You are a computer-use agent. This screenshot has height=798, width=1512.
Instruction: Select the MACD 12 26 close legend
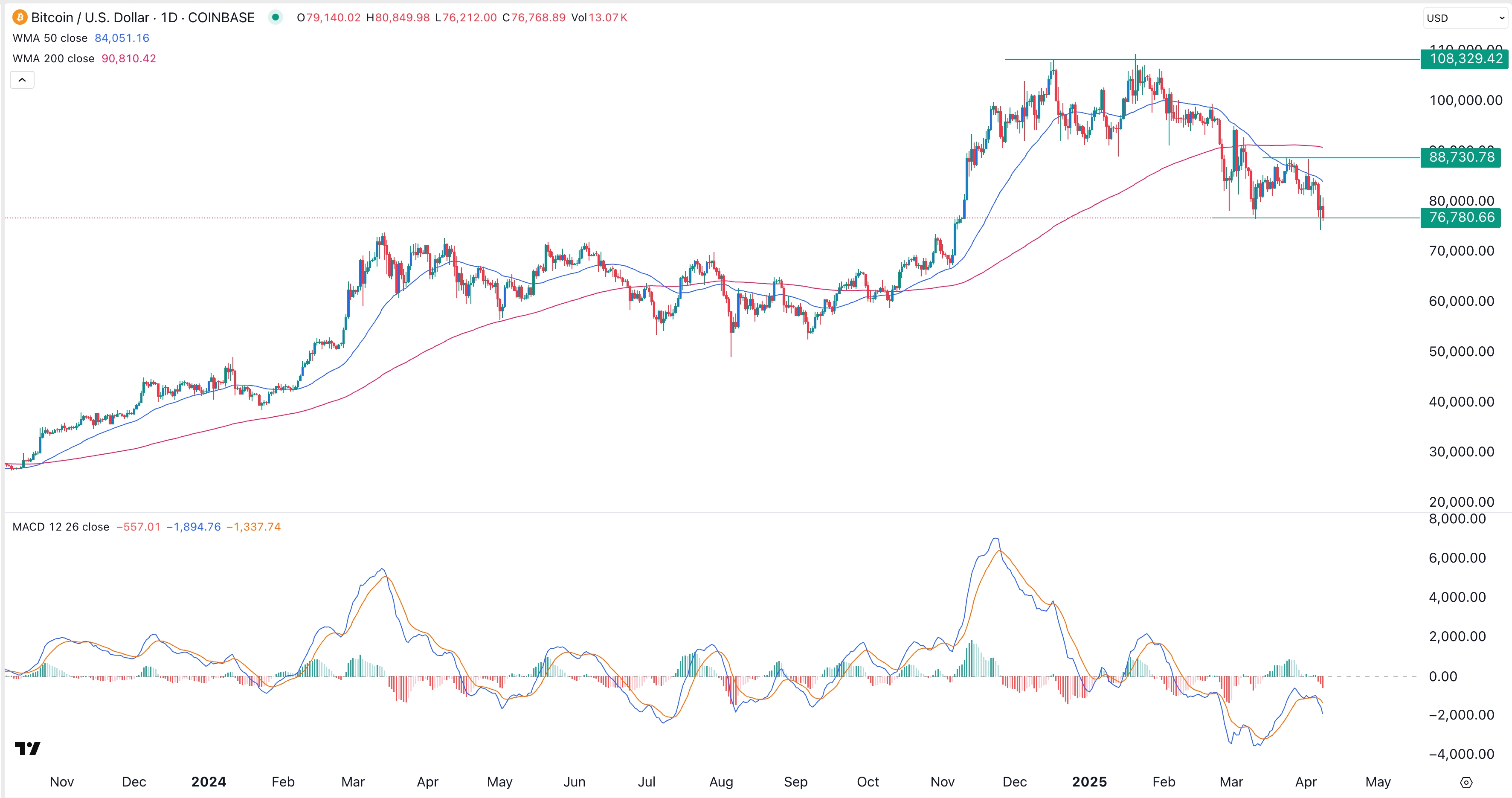[61, 527]
